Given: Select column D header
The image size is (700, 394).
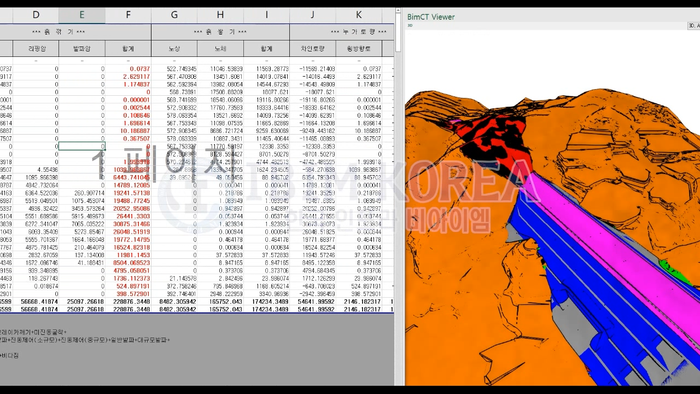Looking at the screenshot, I should pyautogui.click(x=36, y=15).
